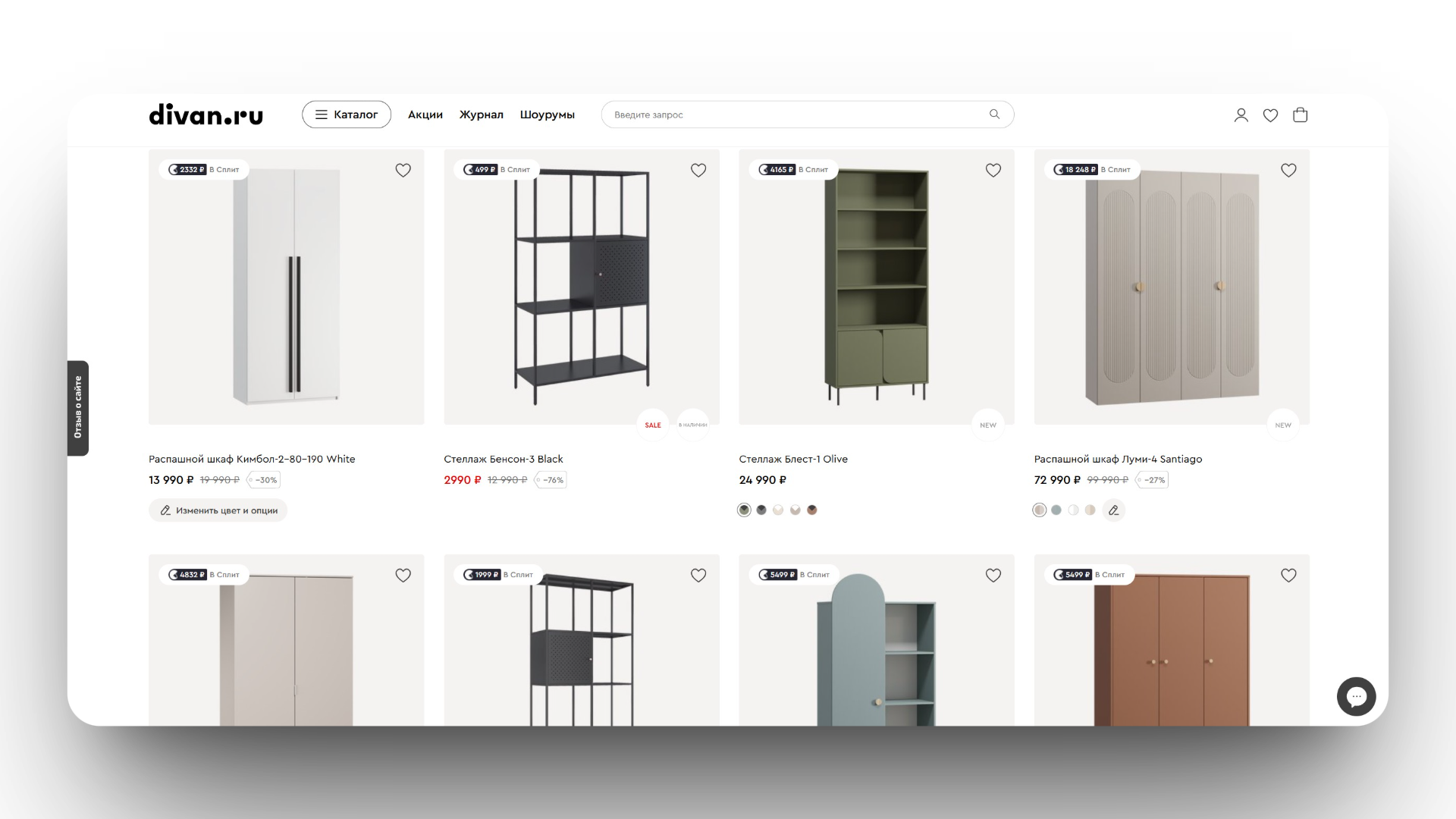
Task: Open the Журнал menu item
Action: 481,115
